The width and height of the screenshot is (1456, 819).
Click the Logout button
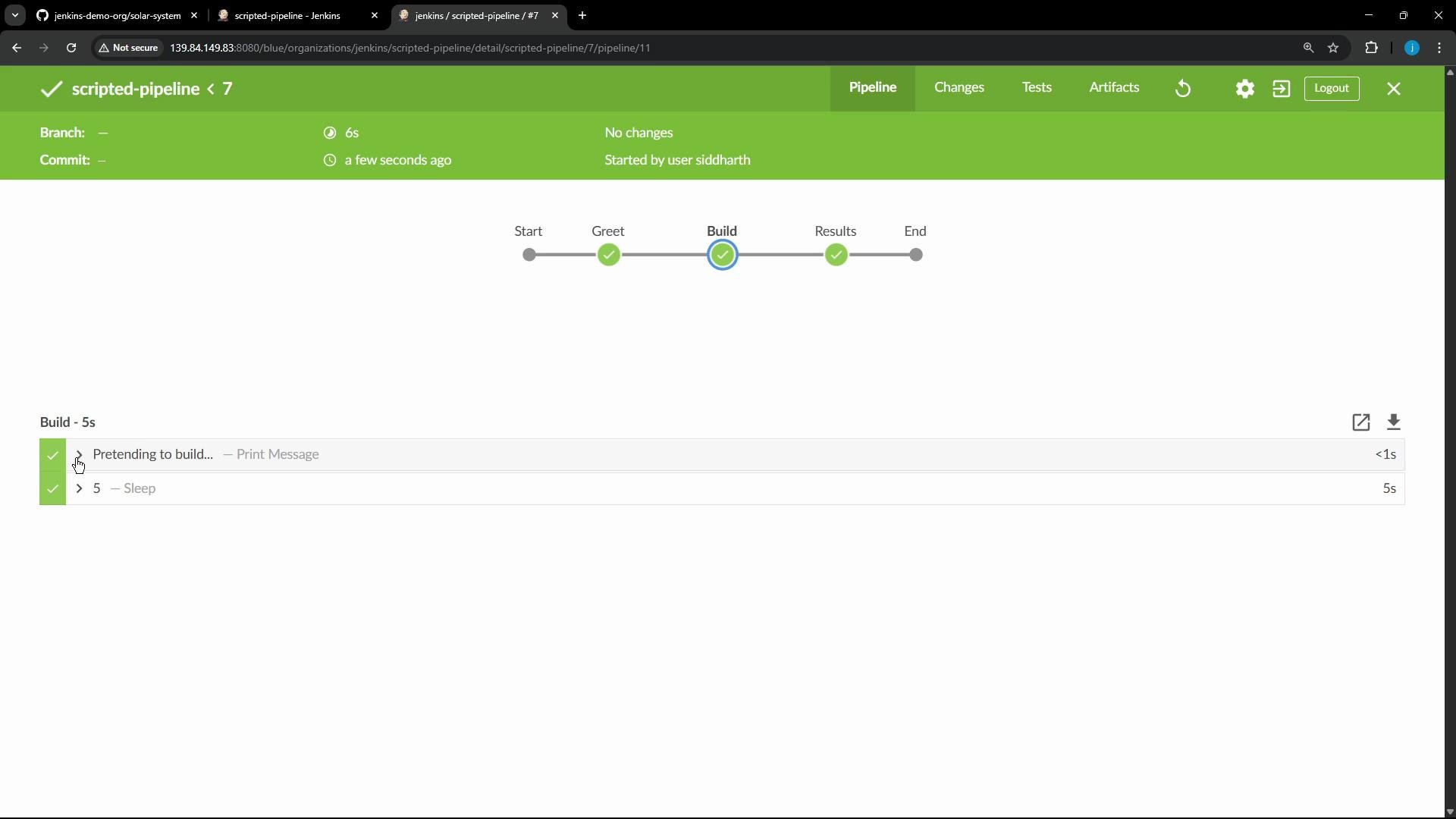pos(1332,89)
